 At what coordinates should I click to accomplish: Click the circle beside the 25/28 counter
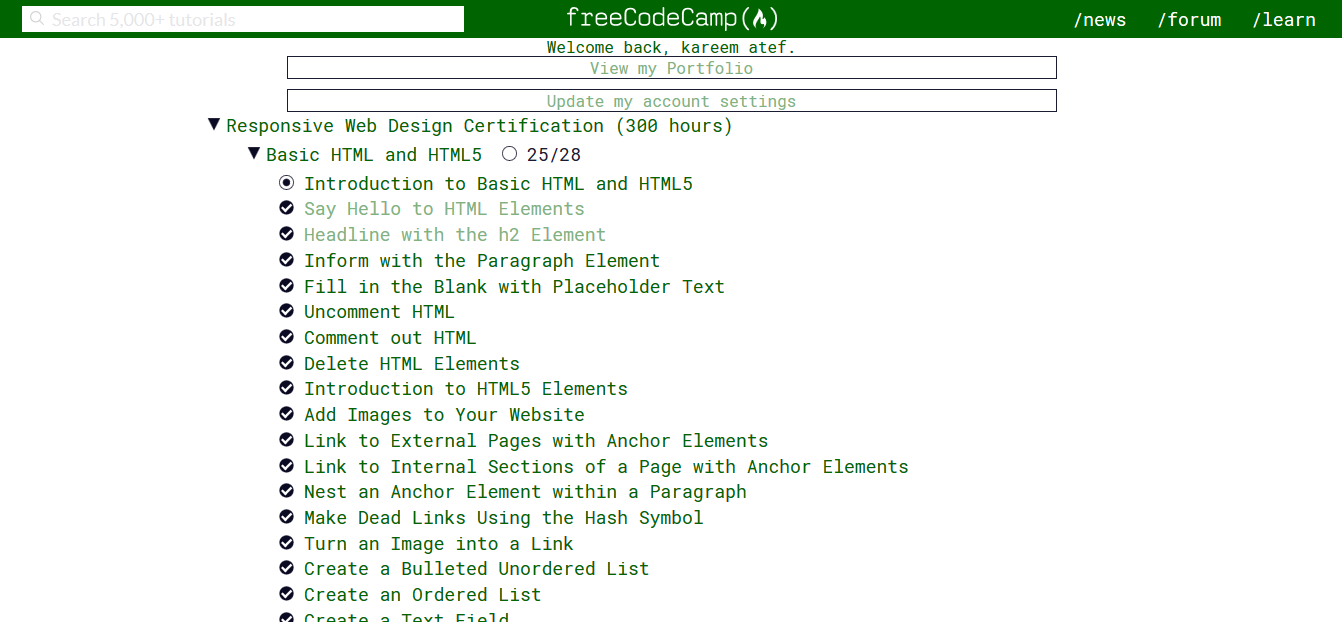click(510, 153)
